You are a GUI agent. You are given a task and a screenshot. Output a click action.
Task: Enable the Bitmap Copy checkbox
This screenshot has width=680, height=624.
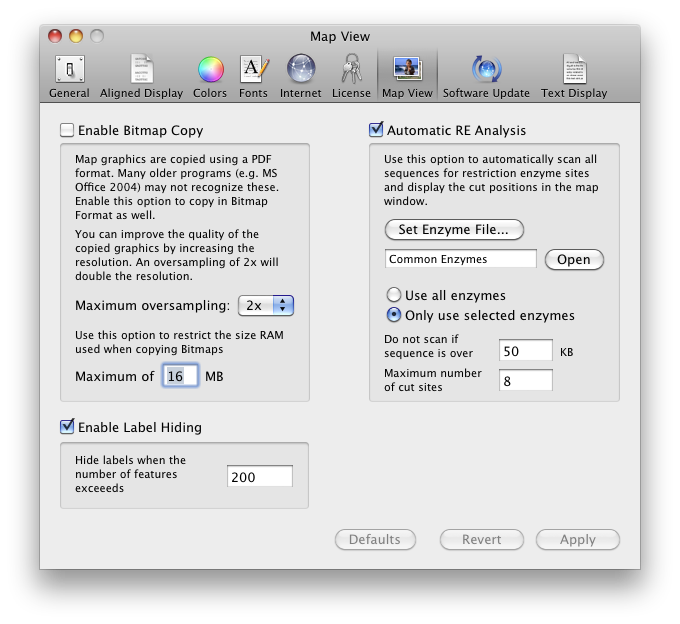pos(67,130)
